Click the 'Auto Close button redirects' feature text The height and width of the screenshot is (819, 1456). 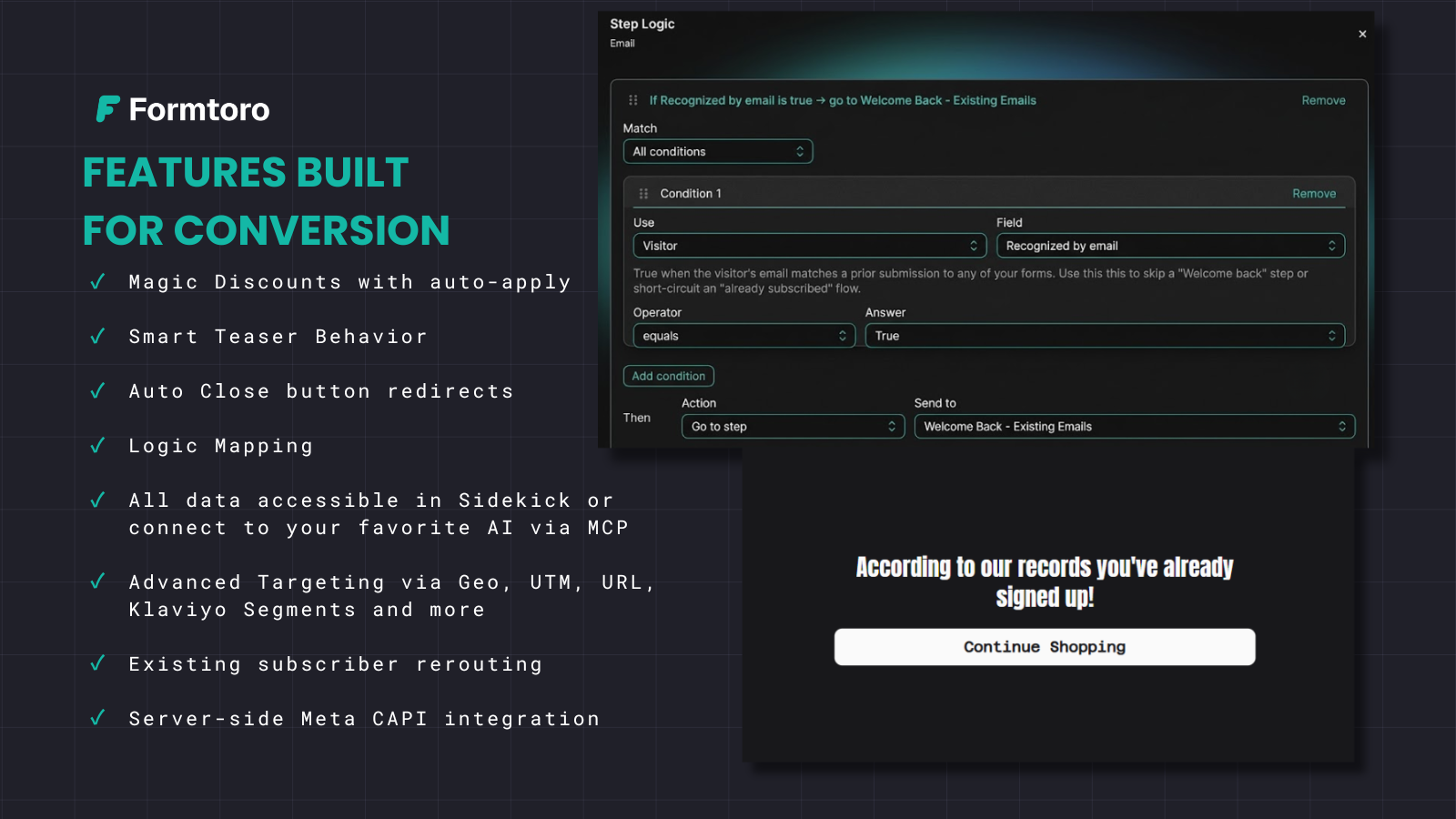click(x=321, y=391)
